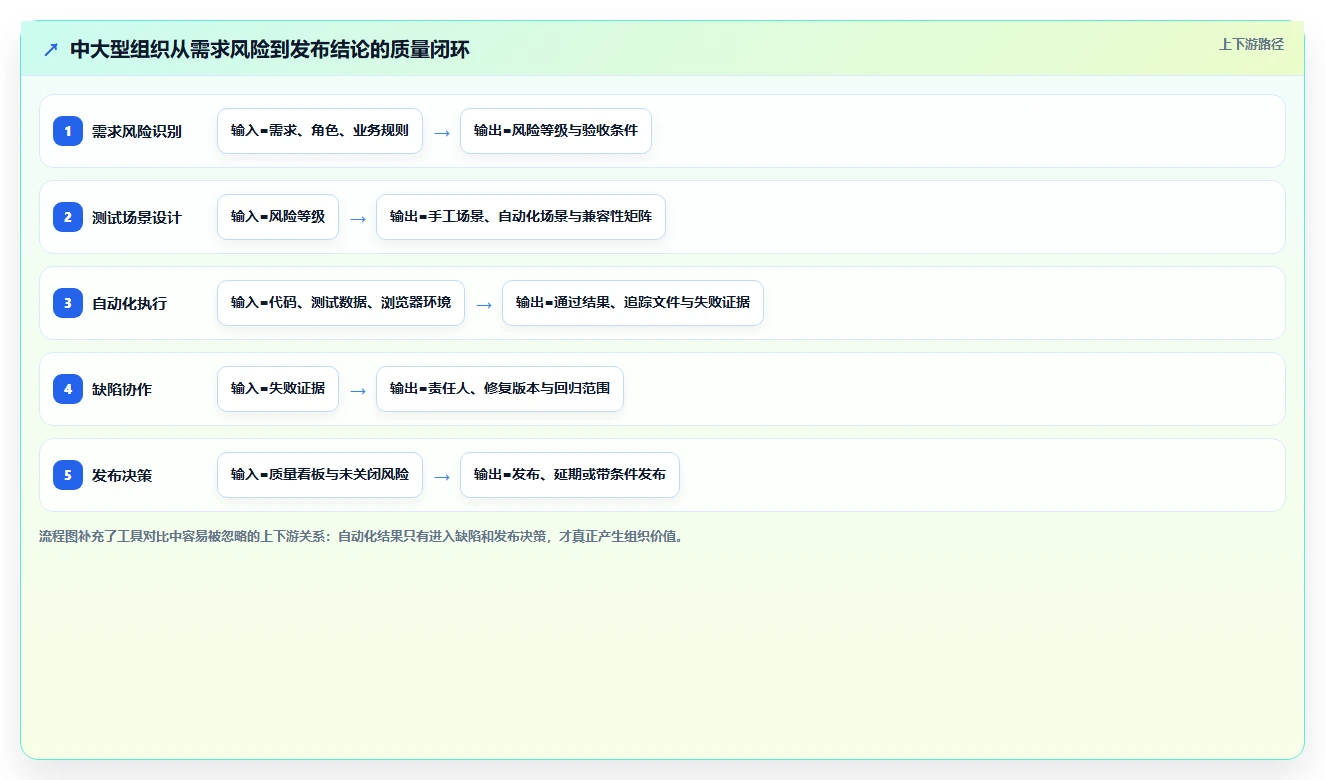This screenshot has height=780, width=1325.
Task: Select step number 5 badge
Action: [68, 474]
